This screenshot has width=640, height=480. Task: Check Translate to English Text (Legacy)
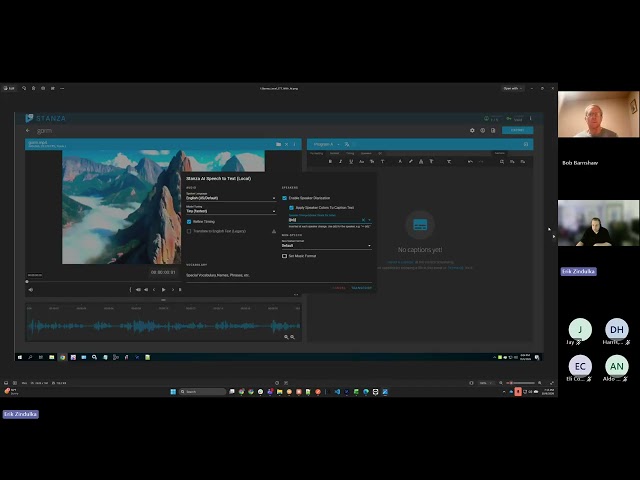(x=189, y=231)
